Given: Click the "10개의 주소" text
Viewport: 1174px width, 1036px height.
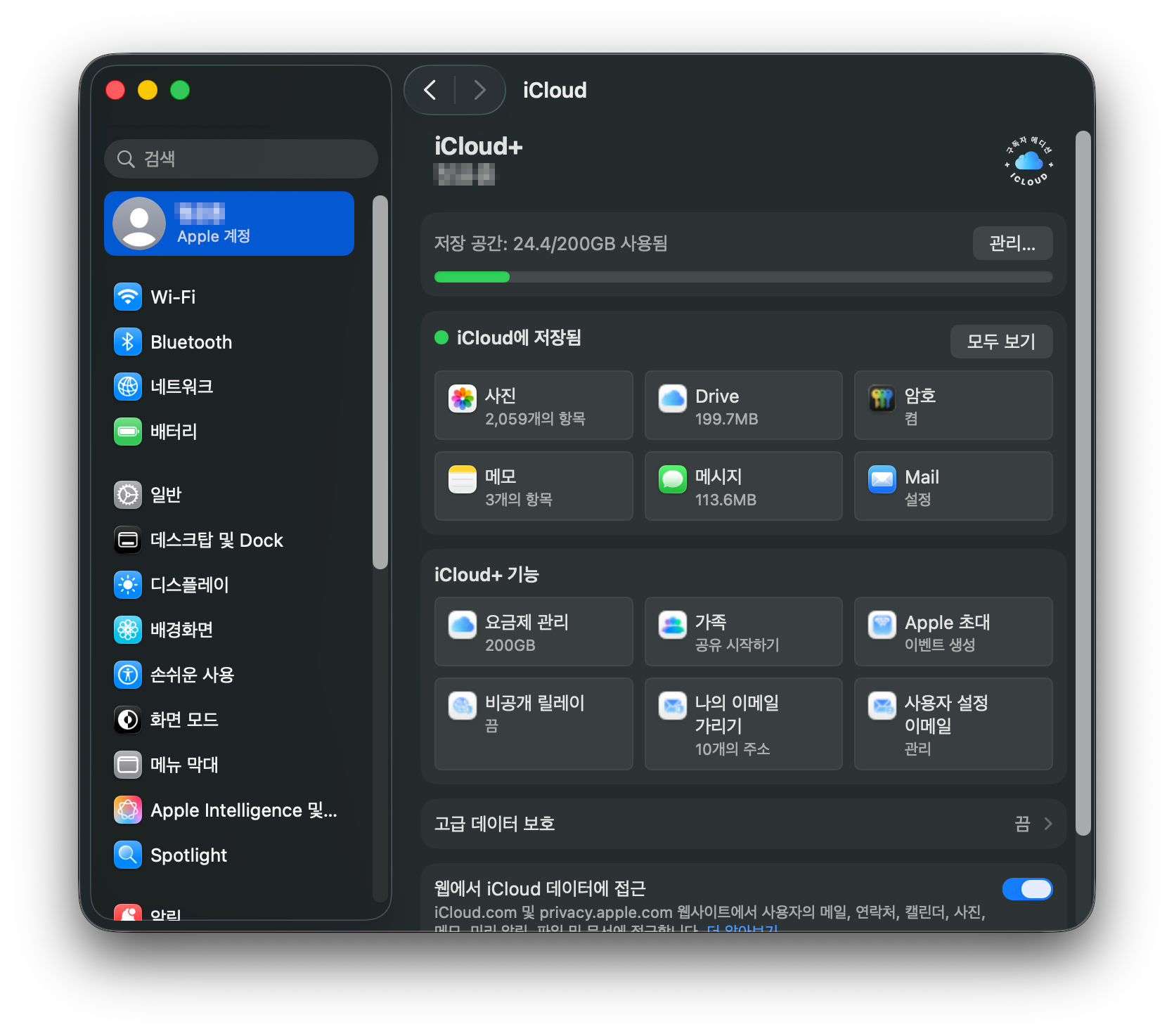Looking at the screenshot, I should point(733,749).
